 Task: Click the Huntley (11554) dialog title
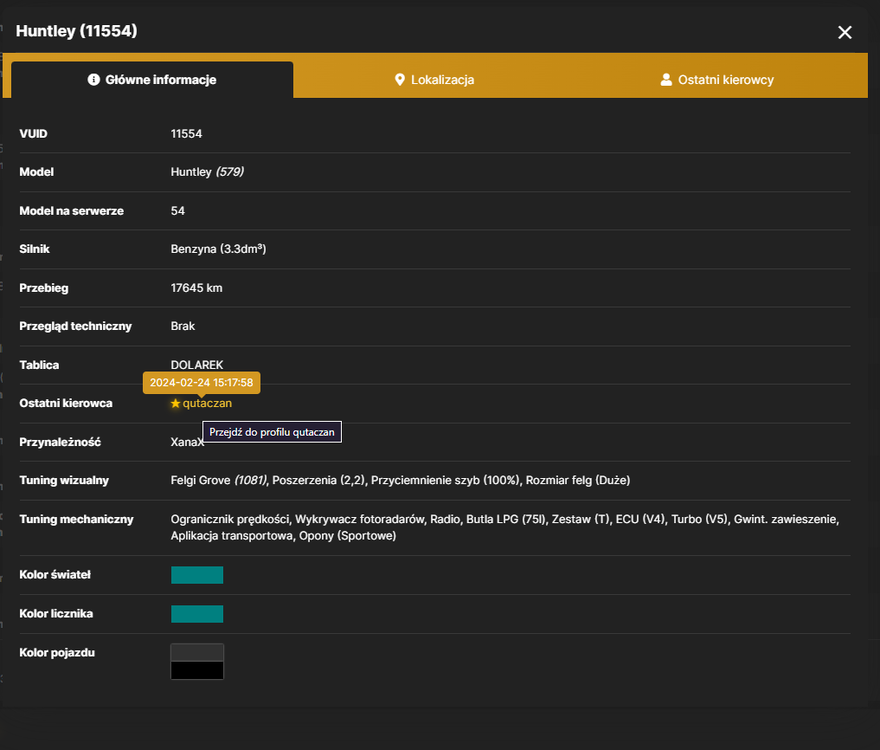pyautogui.click(x=76, y=31)
